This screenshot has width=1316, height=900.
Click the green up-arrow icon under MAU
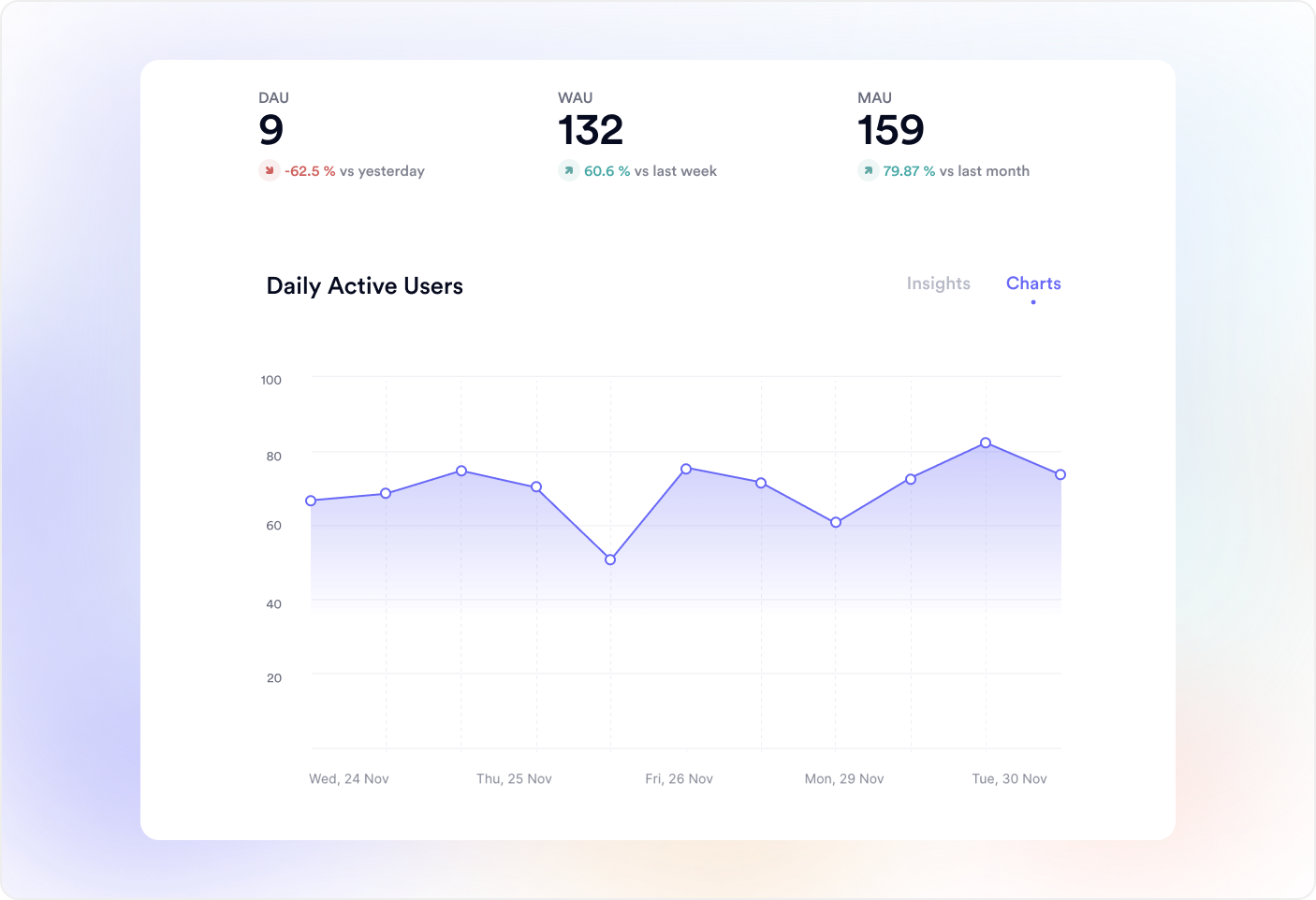point(868,170)
